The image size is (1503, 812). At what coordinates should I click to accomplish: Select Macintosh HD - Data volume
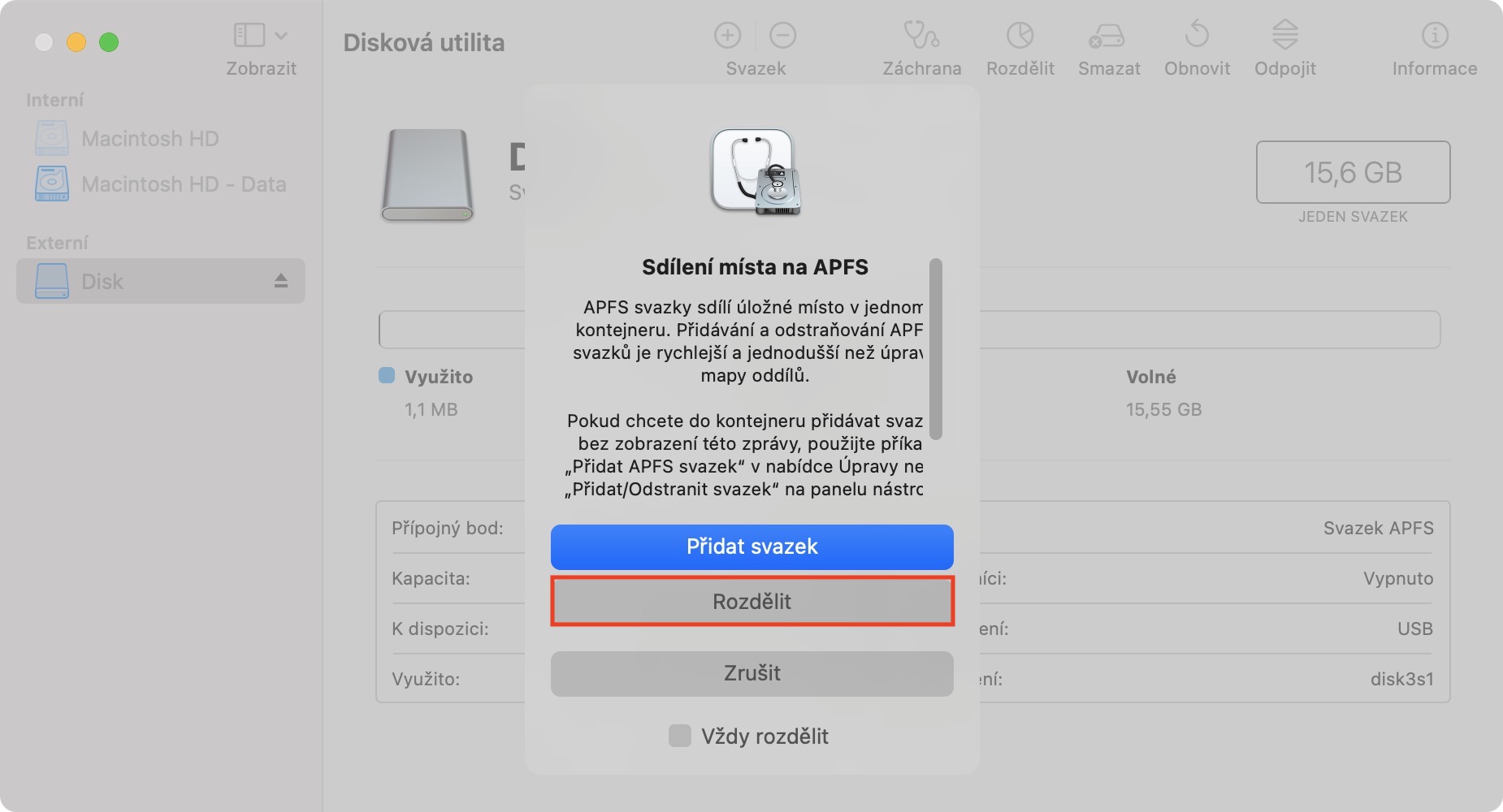point(183,184)
